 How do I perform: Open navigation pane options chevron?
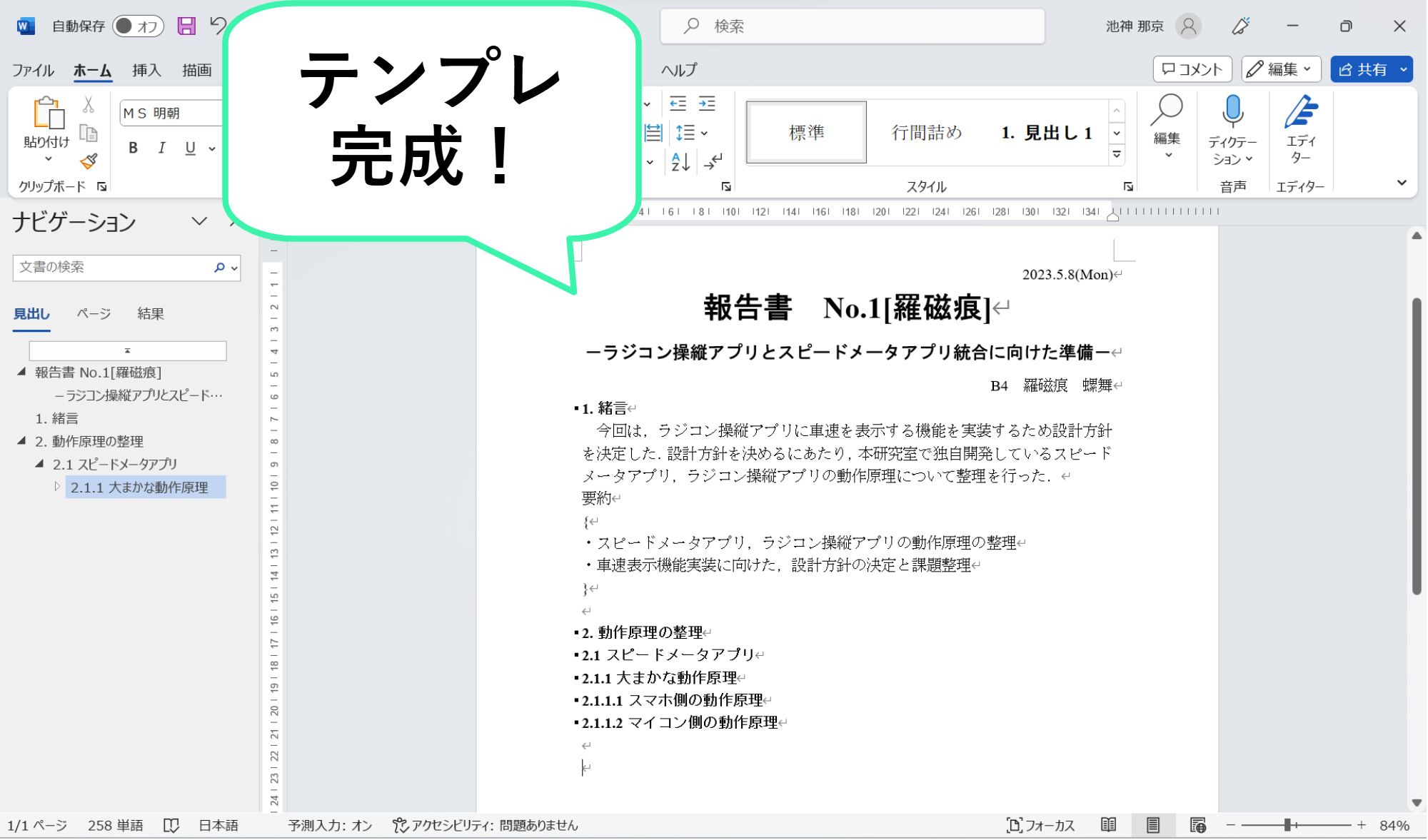click(199, 221)
